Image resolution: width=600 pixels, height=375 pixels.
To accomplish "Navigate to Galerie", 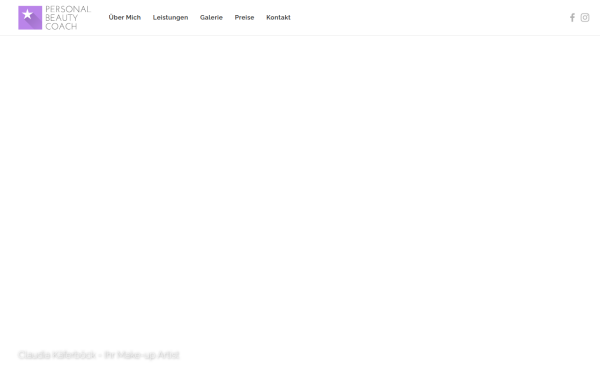I will (x=211, y=17).
